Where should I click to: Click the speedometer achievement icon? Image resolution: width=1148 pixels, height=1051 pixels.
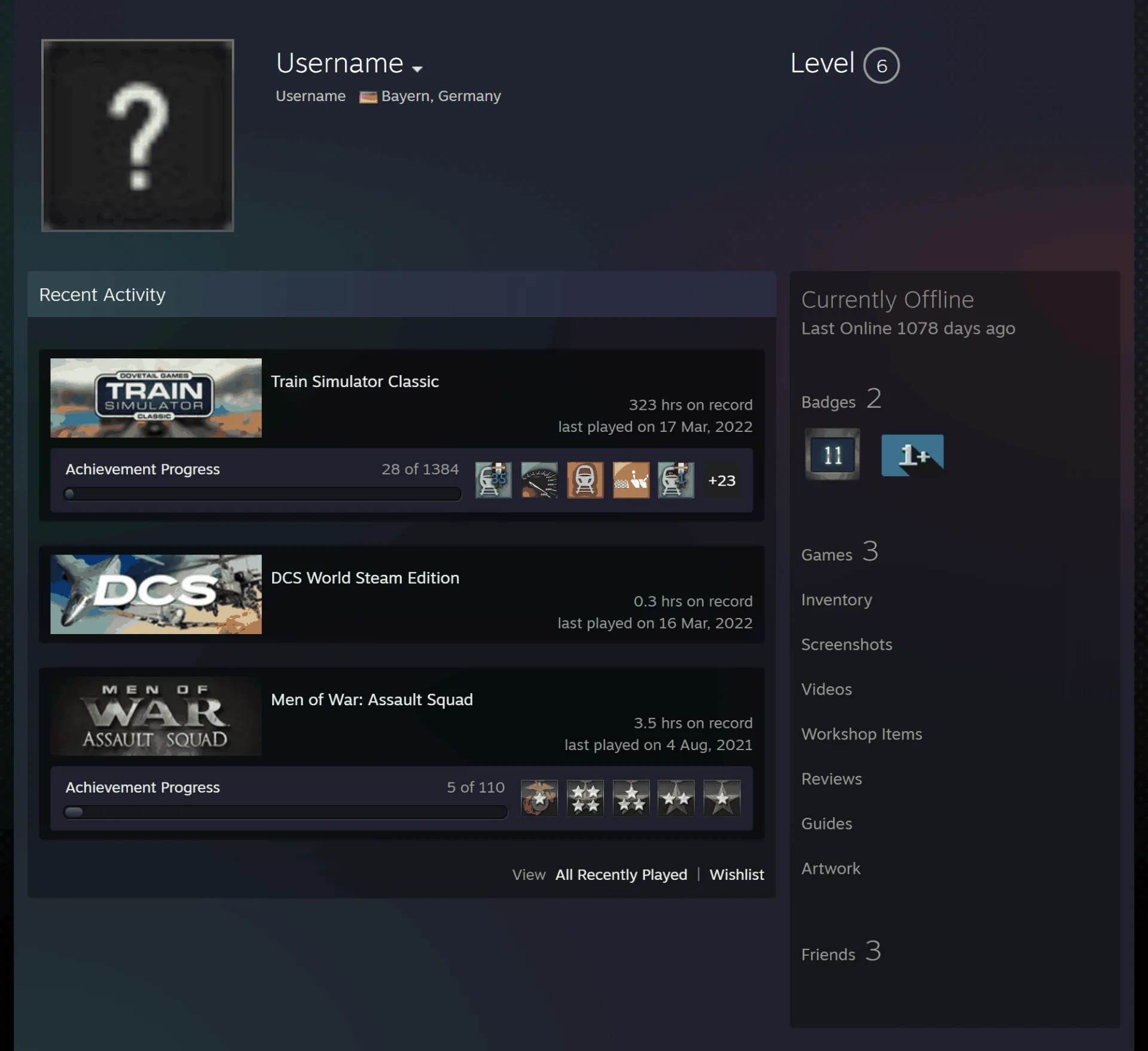(539, 480)
